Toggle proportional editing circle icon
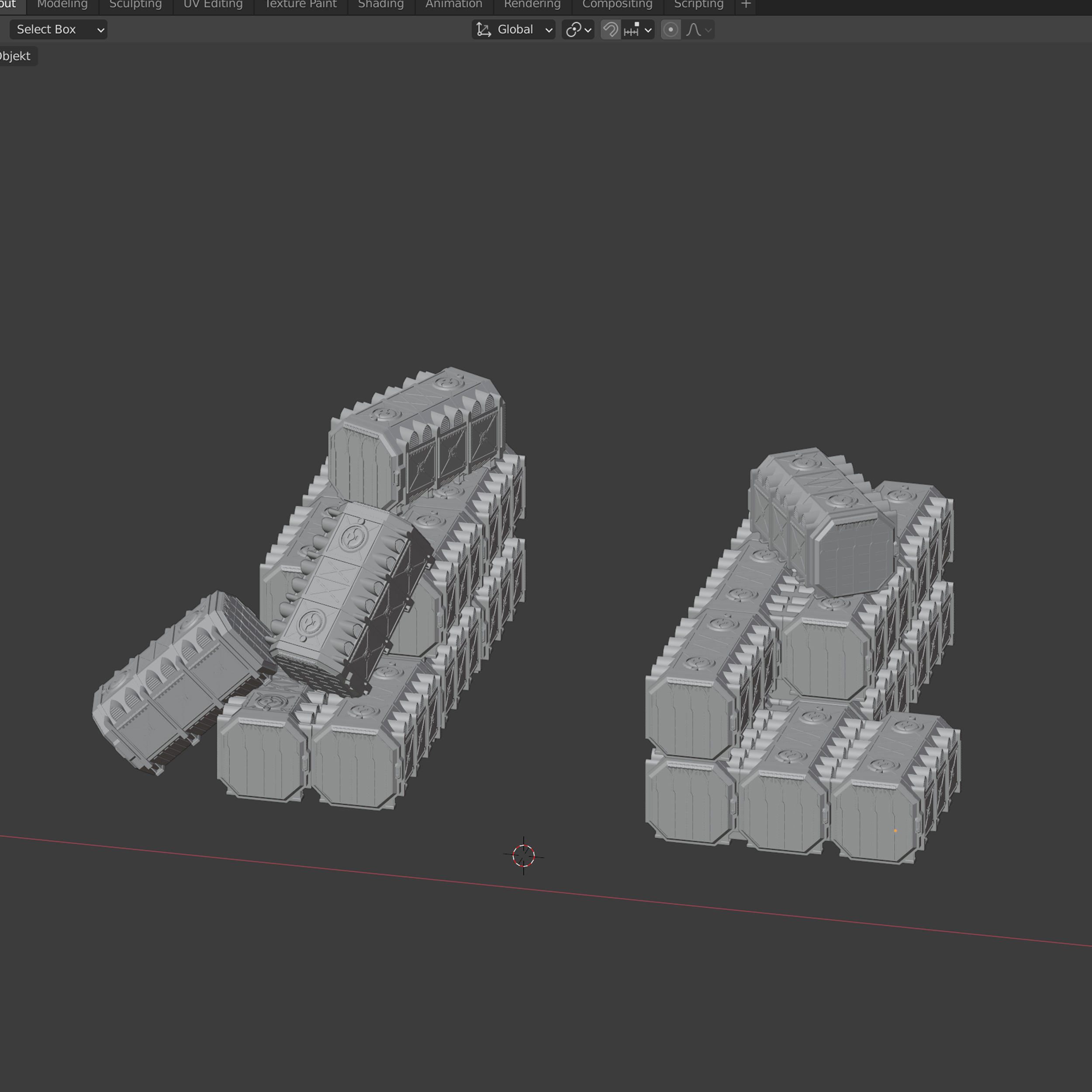Viewport: 1092px width, 1092px height. (670, 29)
